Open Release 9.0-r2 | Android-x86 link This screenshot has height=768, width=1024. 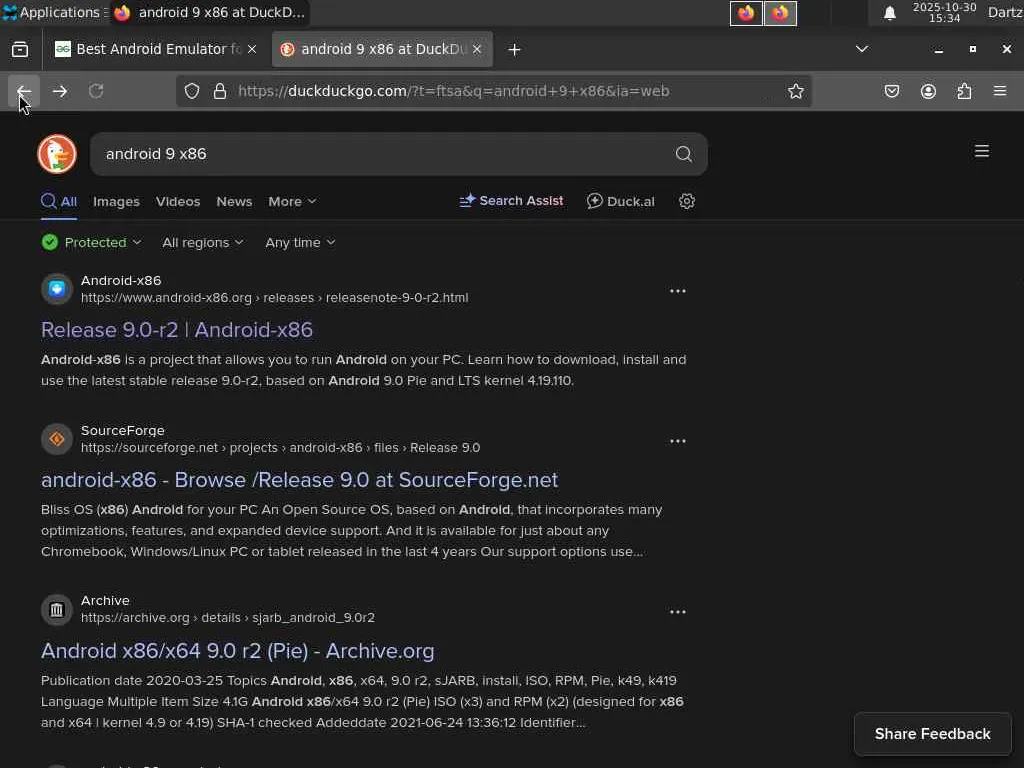click(x=177, y=330)
